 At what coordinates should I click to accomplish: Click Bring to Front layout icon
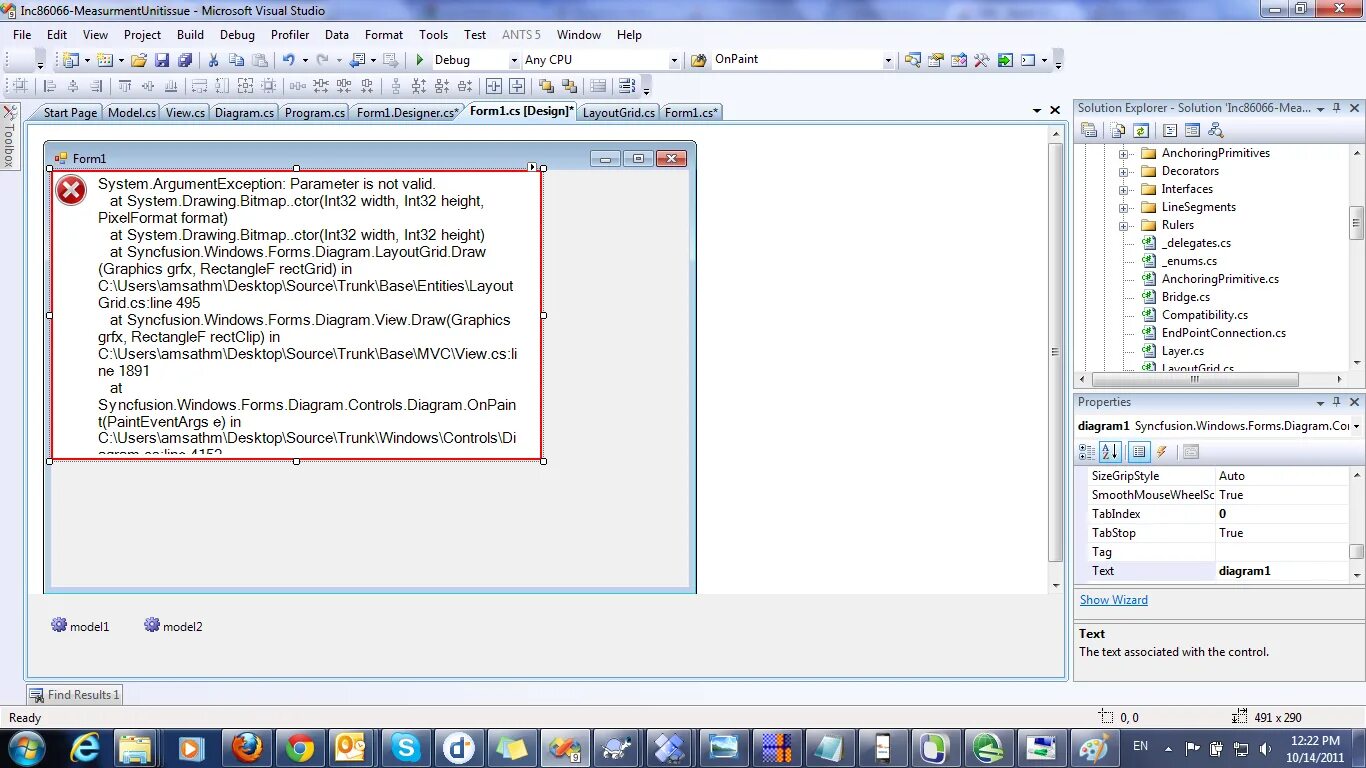(x=546, y=86)
